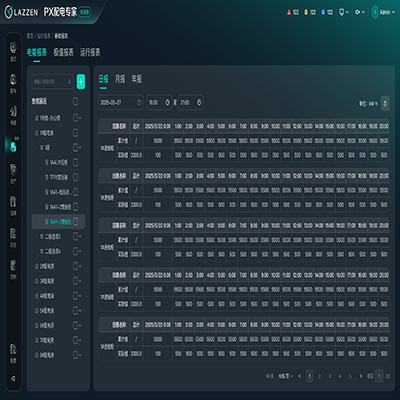This screenshot has height=400, width=400.
Task: Click the green plus add button
Action: (x=81, y=82)
